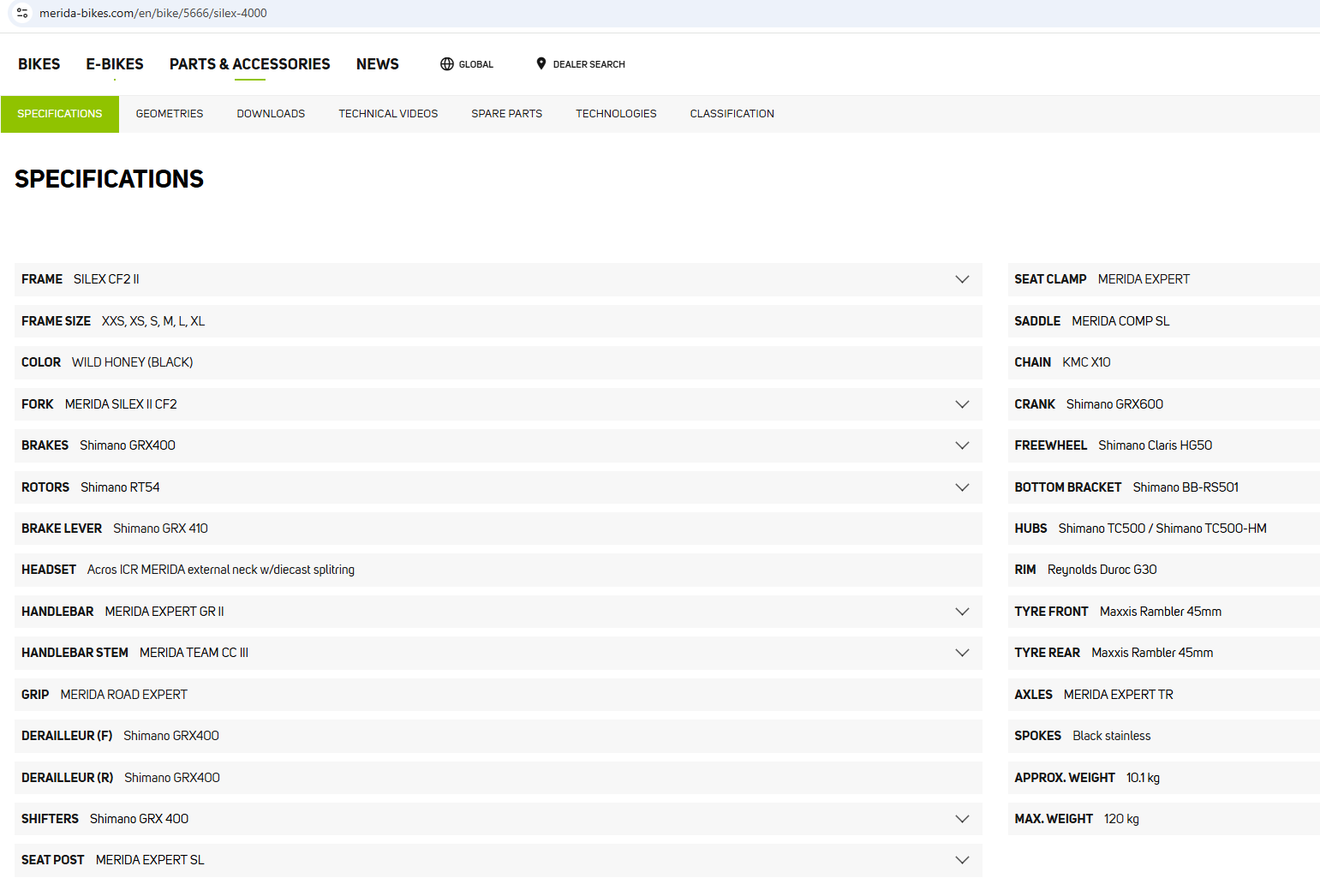Switch to the GEOMETRIES tab
Screen dimensions: 1320x896
click(x=170, y=114)
